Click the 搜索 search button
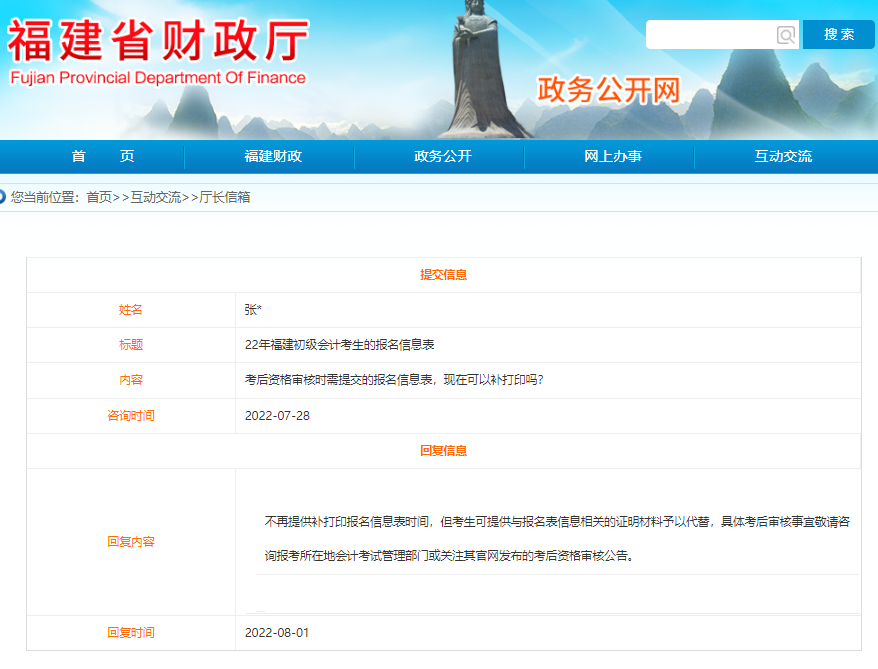Viewport: 878px width, 669px height. coord(838,33)
